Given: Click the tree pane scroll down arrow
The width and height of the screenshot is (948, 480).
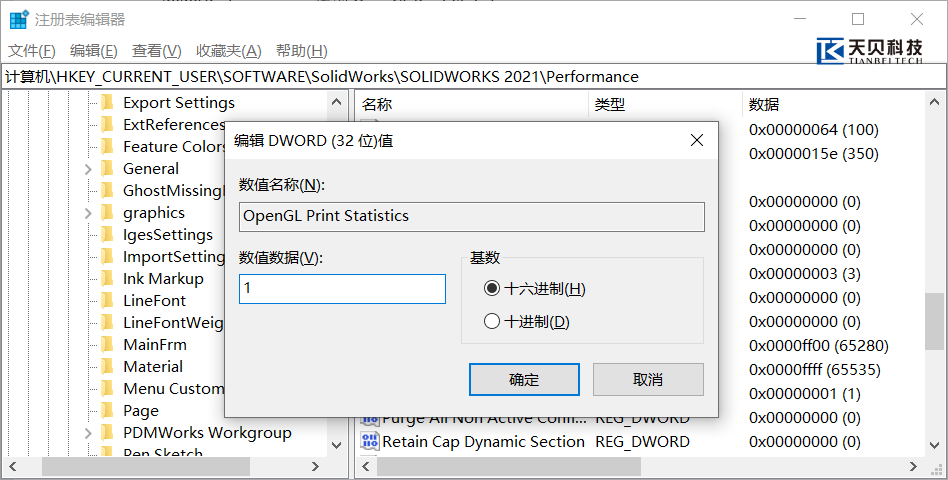Looking at the screenshot, I should click(x=337, y=446).
